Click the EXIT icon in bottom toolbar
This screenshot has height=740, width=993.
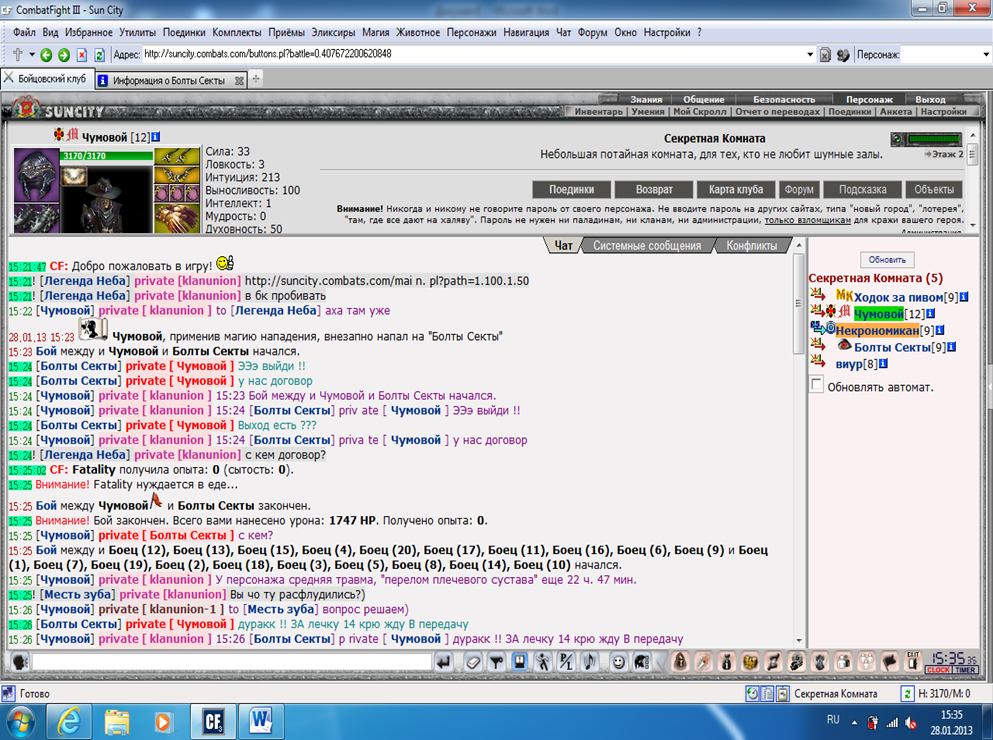click(x=913, y=661)
